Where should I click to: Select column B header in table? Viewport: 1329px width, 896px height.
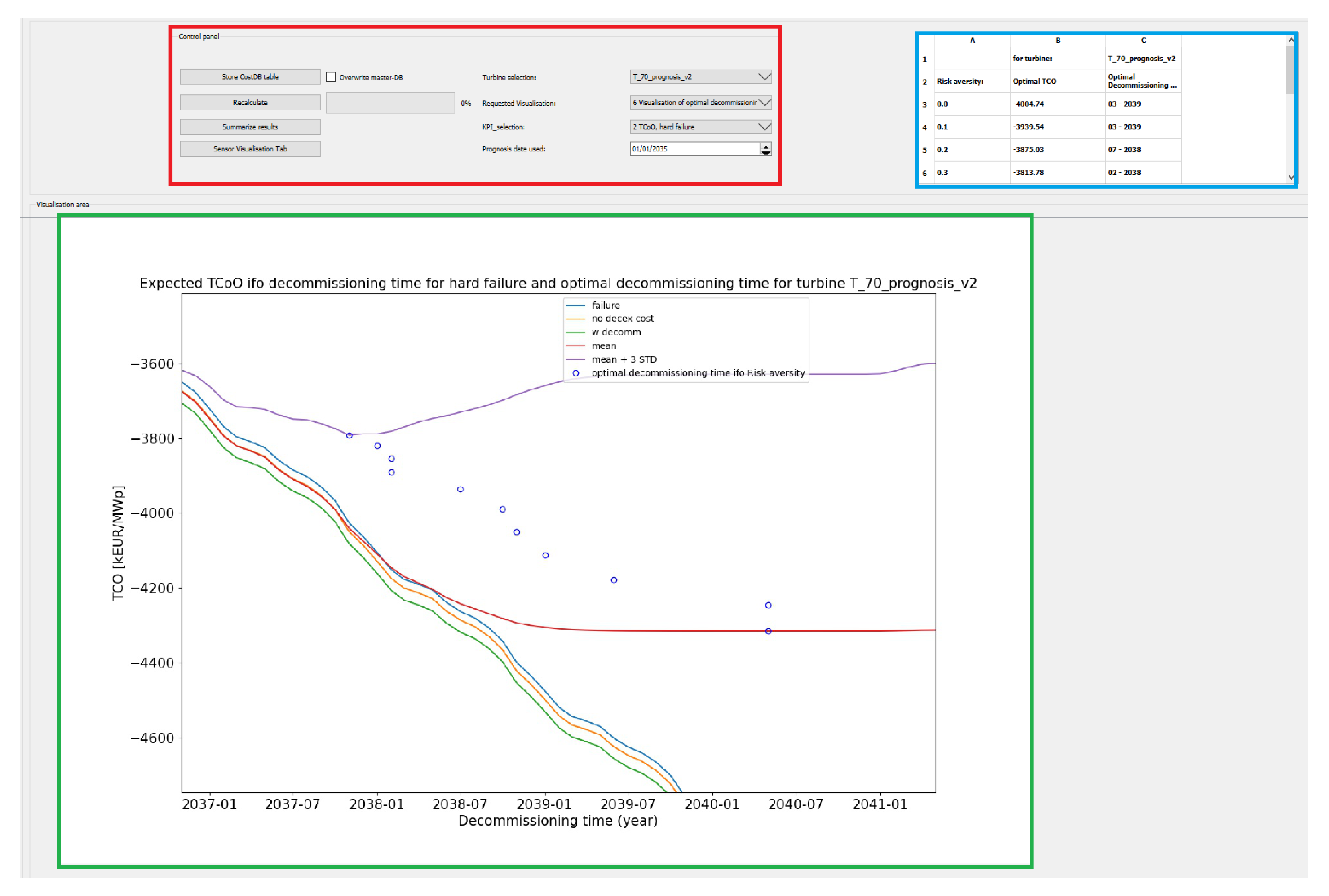(x=1058, y=41)
